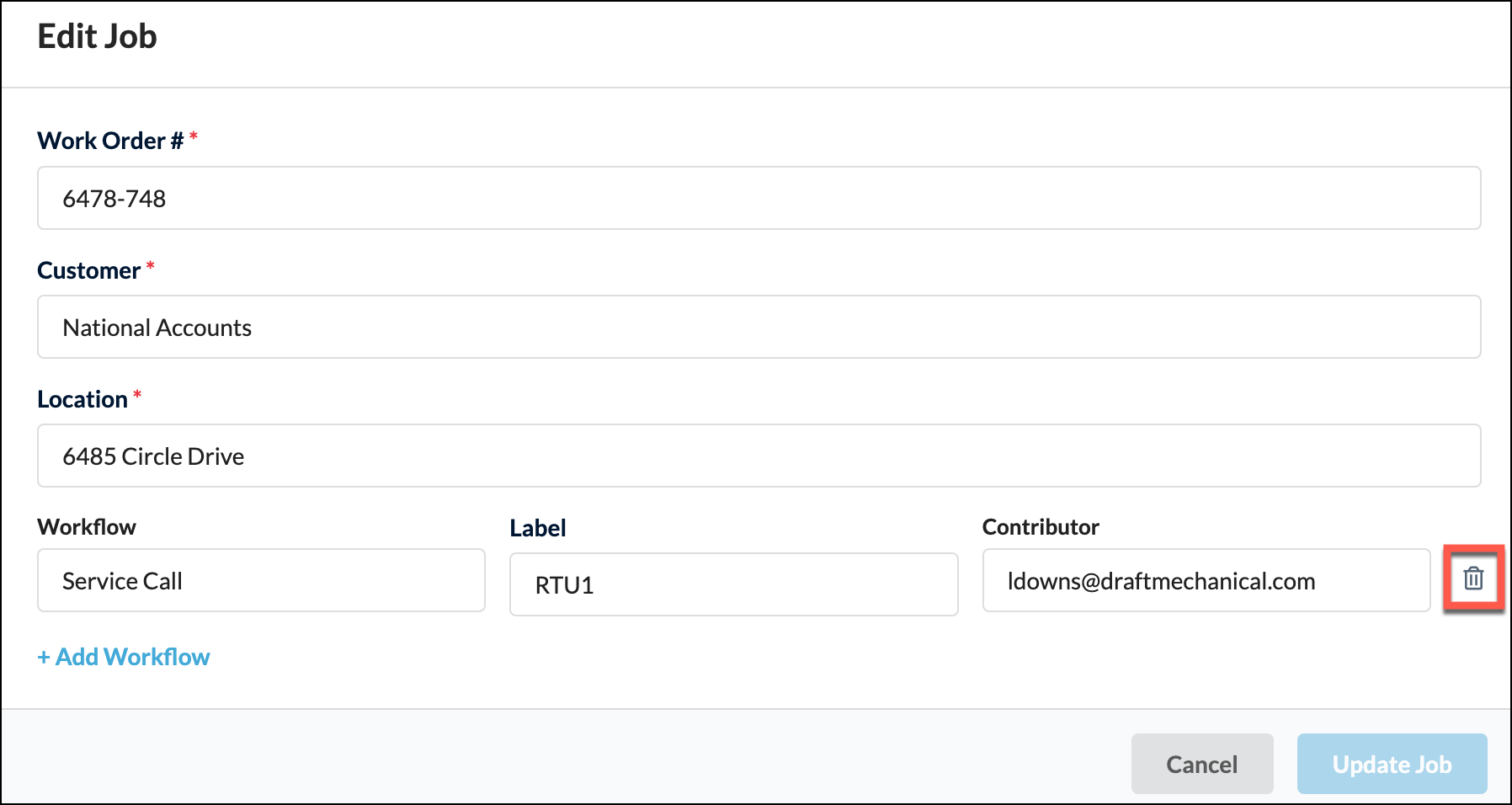
Task: Select the Contributor email field
Action: tap(1206, 580)
